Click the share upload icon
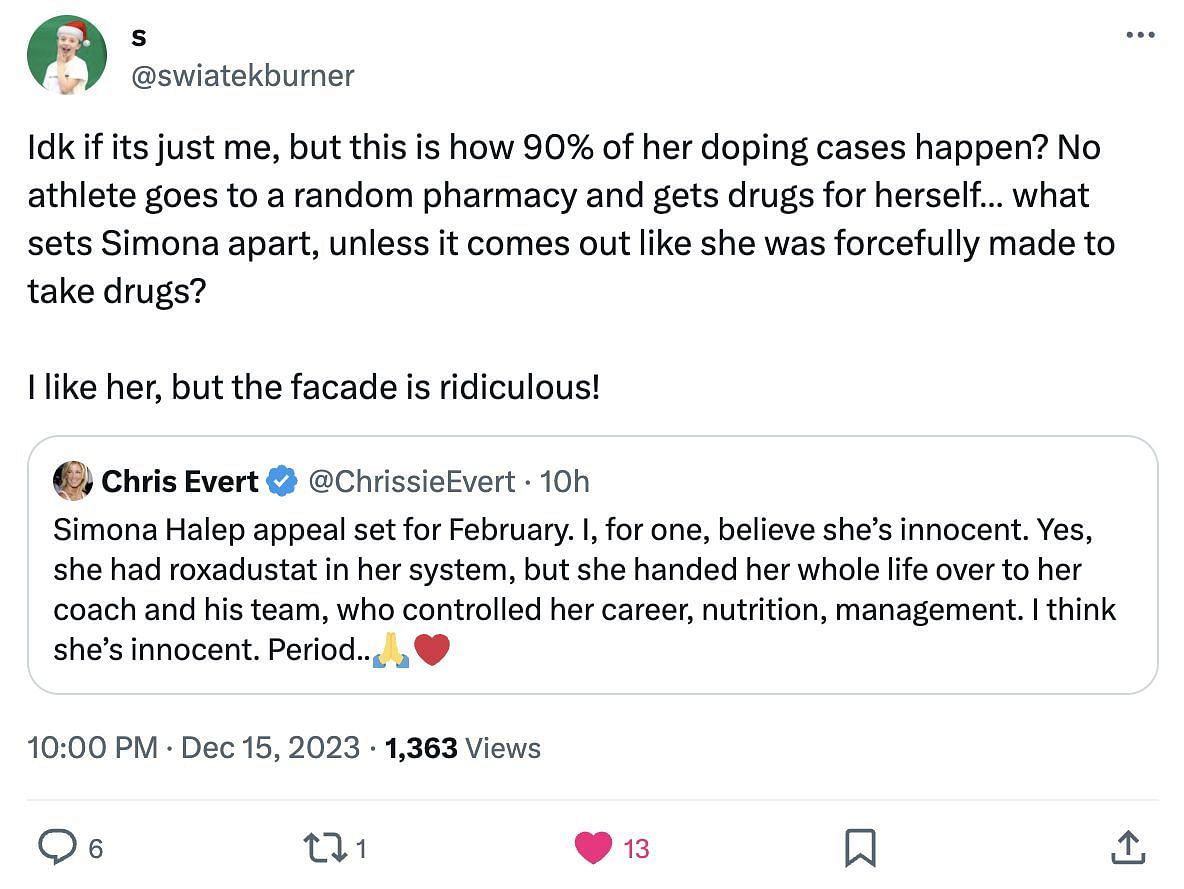 (x=1127, y=848)
